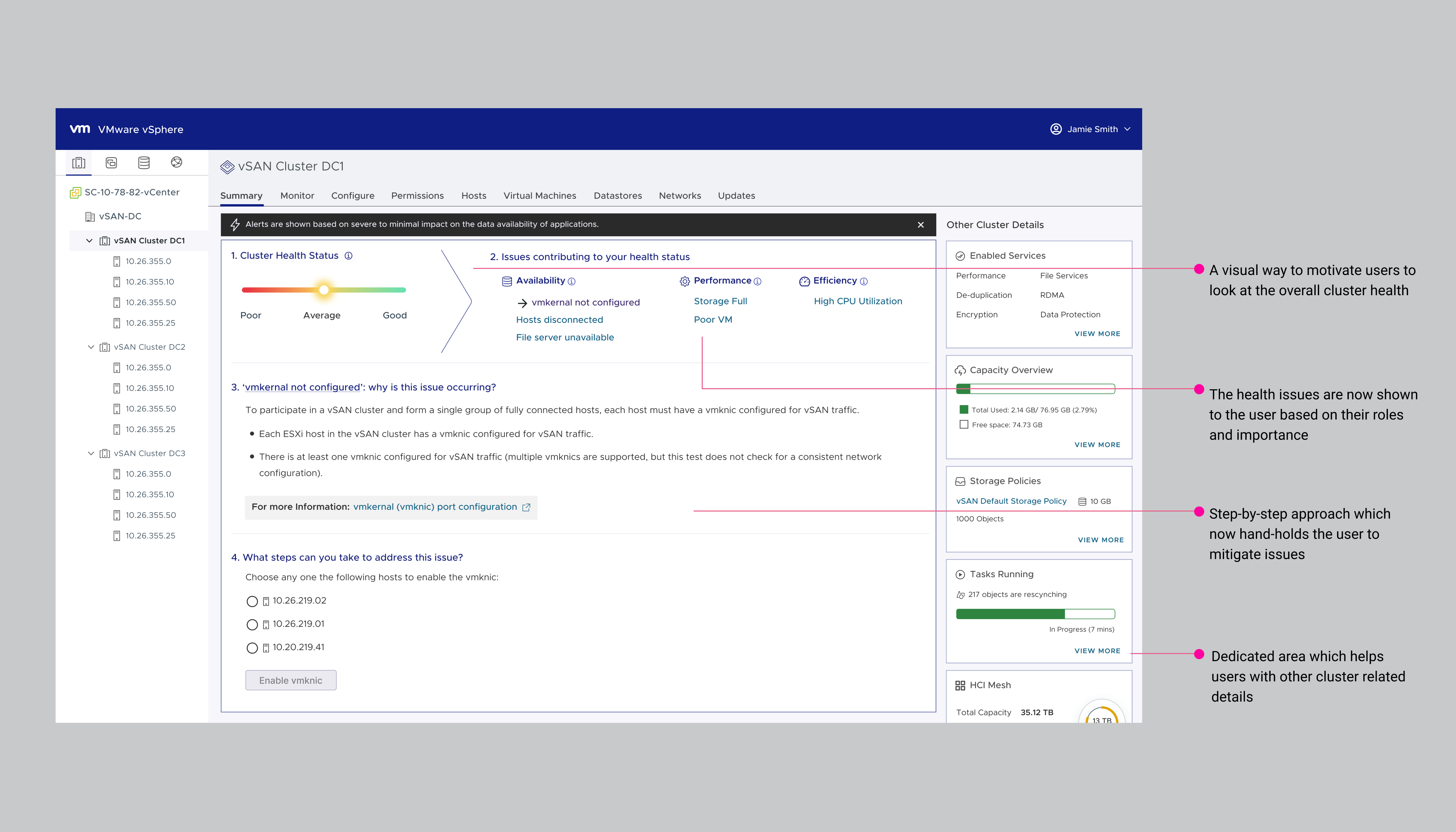Click the Efficiency gauge icon
Viewport: 1456px width, 832px height.
805,281
